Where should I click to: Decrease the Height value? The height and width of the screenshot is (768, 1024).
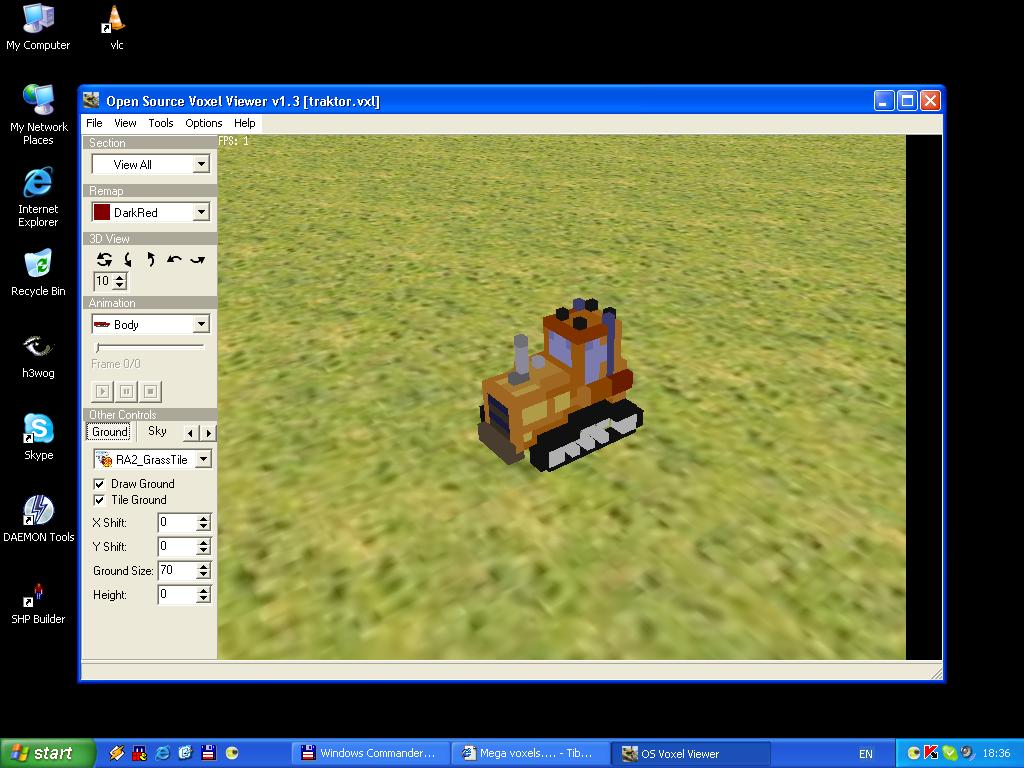pos(203,599)
